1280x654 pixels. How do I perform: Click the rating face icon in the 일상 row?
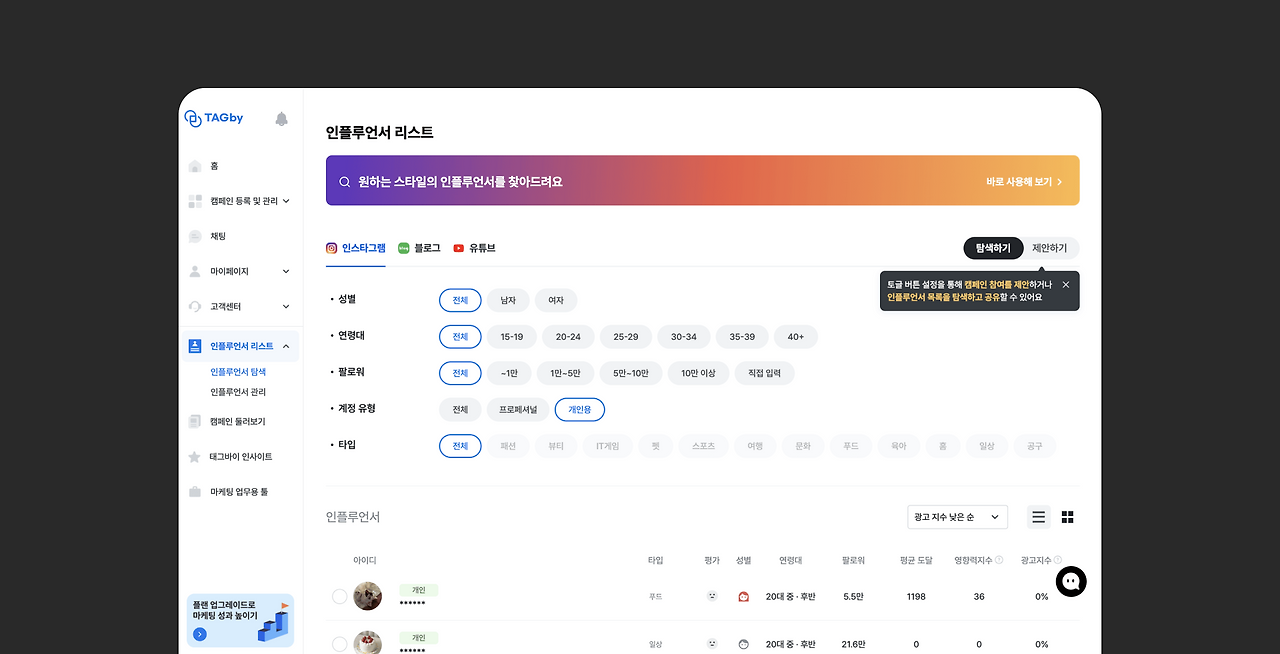point(712,644)
